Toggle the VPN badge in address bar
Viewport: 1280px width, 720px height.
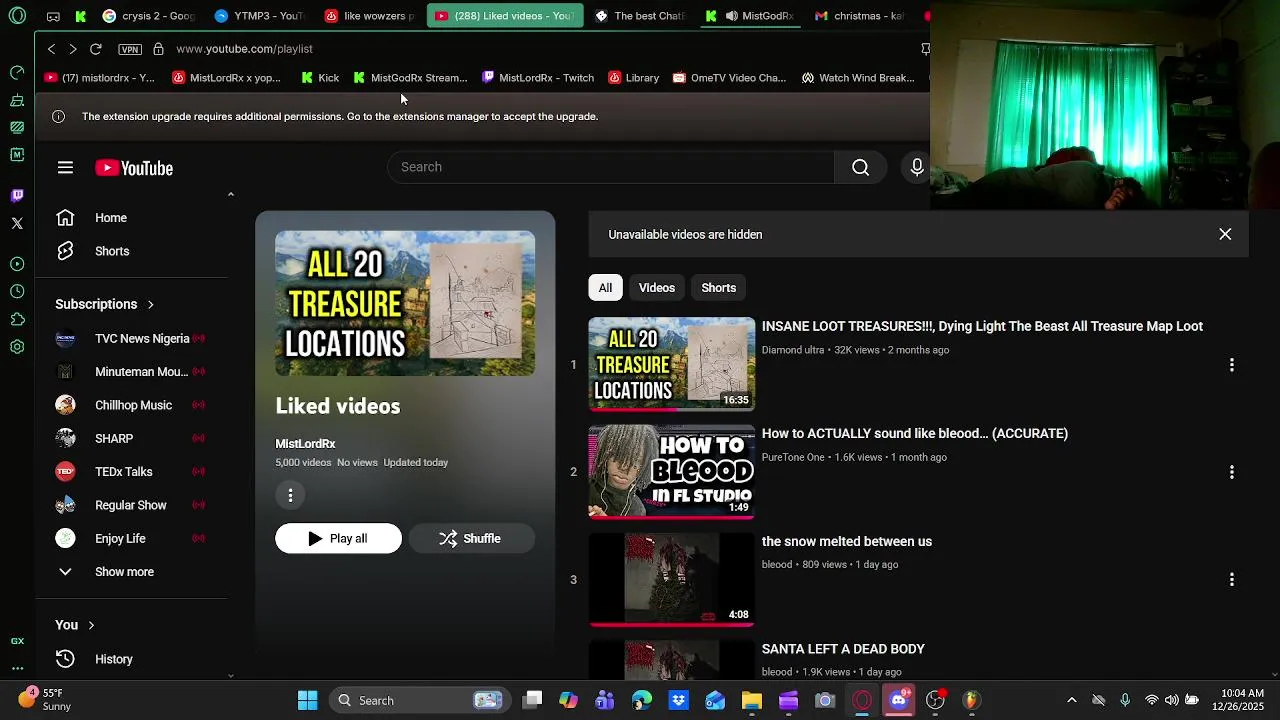[x=129, y=48]
